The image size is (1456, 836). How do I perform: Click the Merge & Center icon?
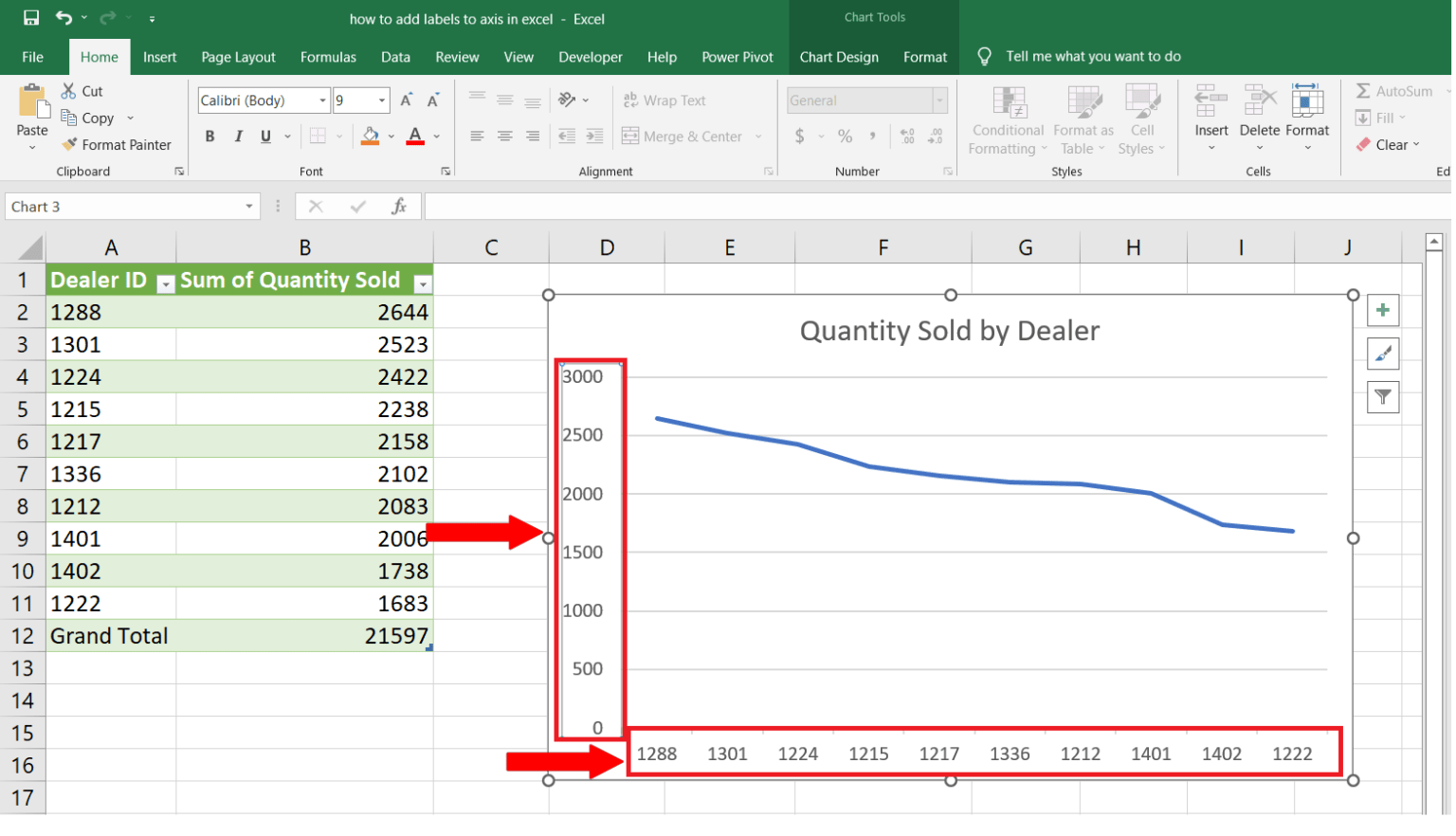coord(629,136)
